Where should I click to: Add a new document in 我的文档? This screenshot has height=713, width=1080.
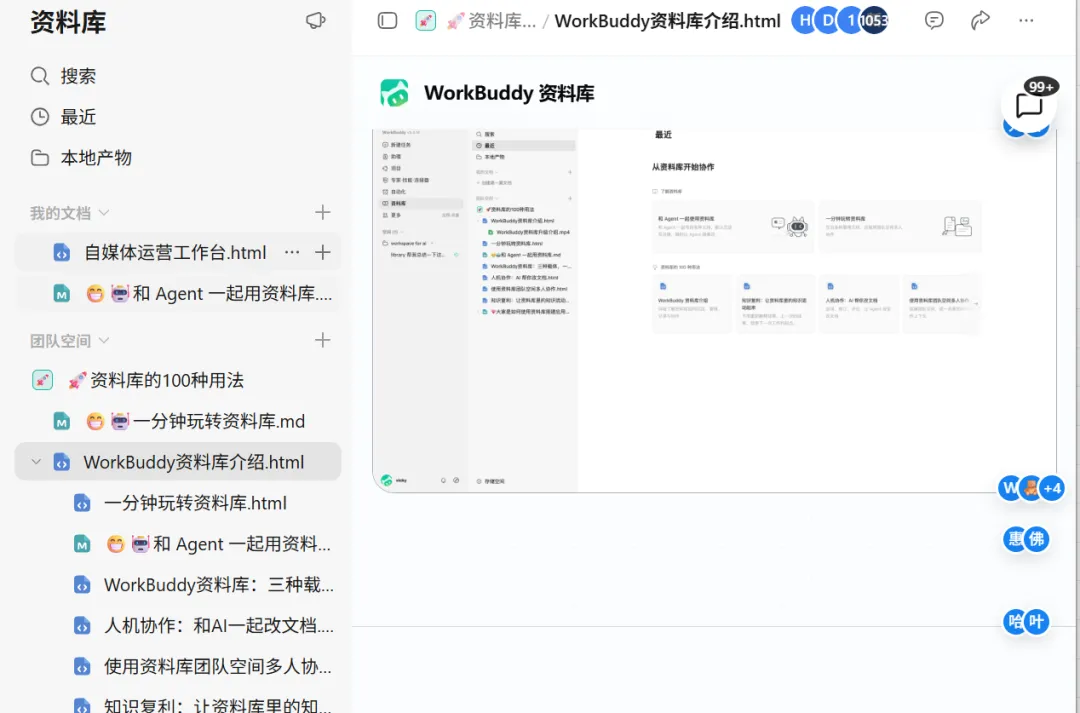click(x=322, y=212)
